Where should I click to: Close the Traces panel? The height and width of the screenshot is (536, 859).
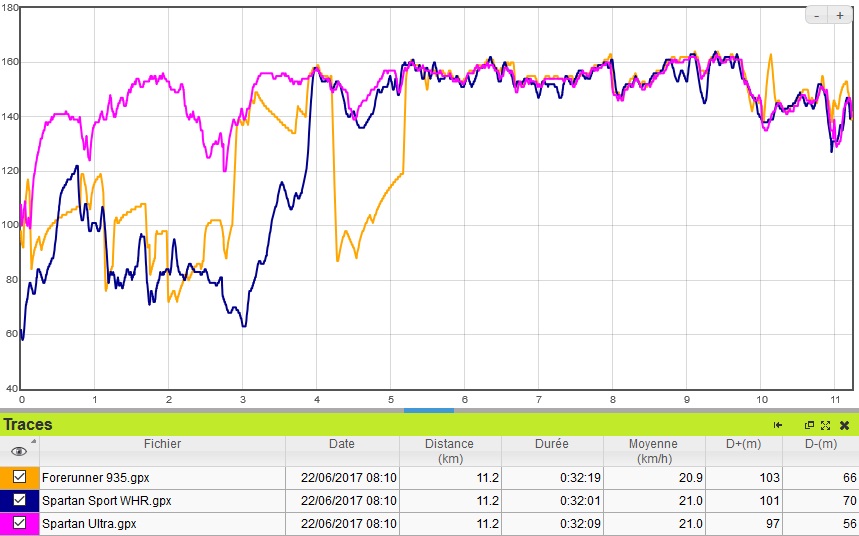point(845,425)
